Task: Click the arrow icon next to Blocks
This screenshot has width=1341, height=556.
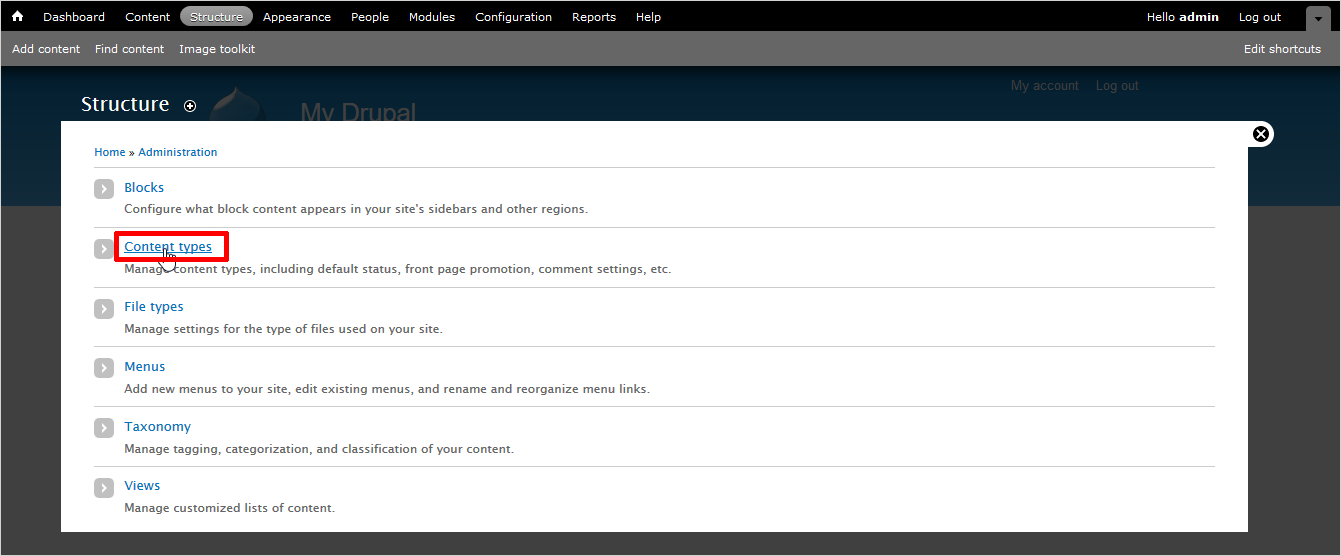Action: [x=104, y=189]
